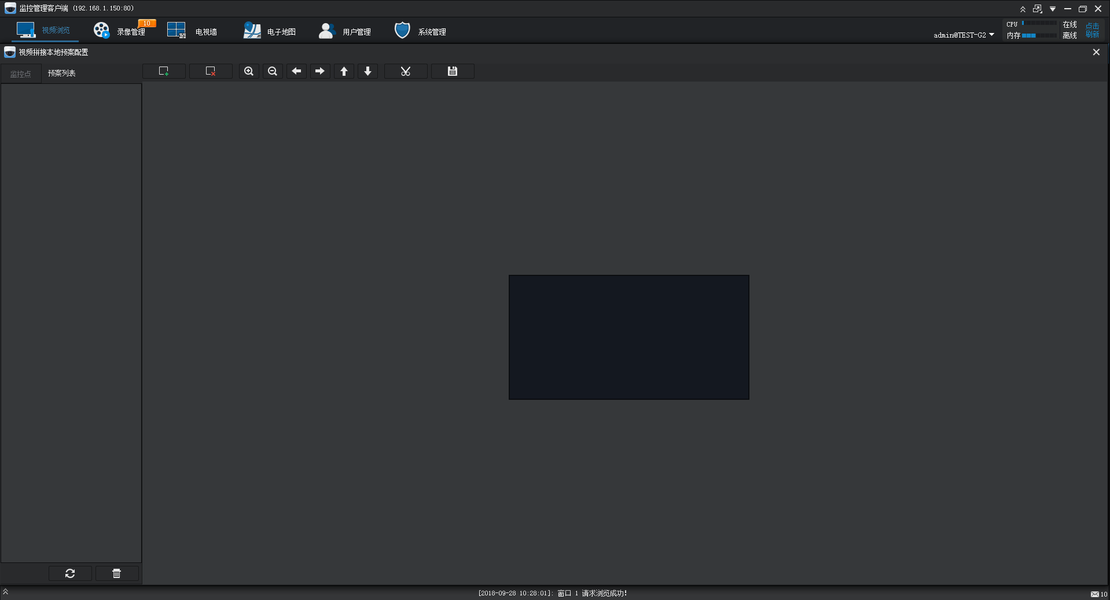Click the move up arrow icon
Screen dimensions: 1110x600
(x=344, y=71)
